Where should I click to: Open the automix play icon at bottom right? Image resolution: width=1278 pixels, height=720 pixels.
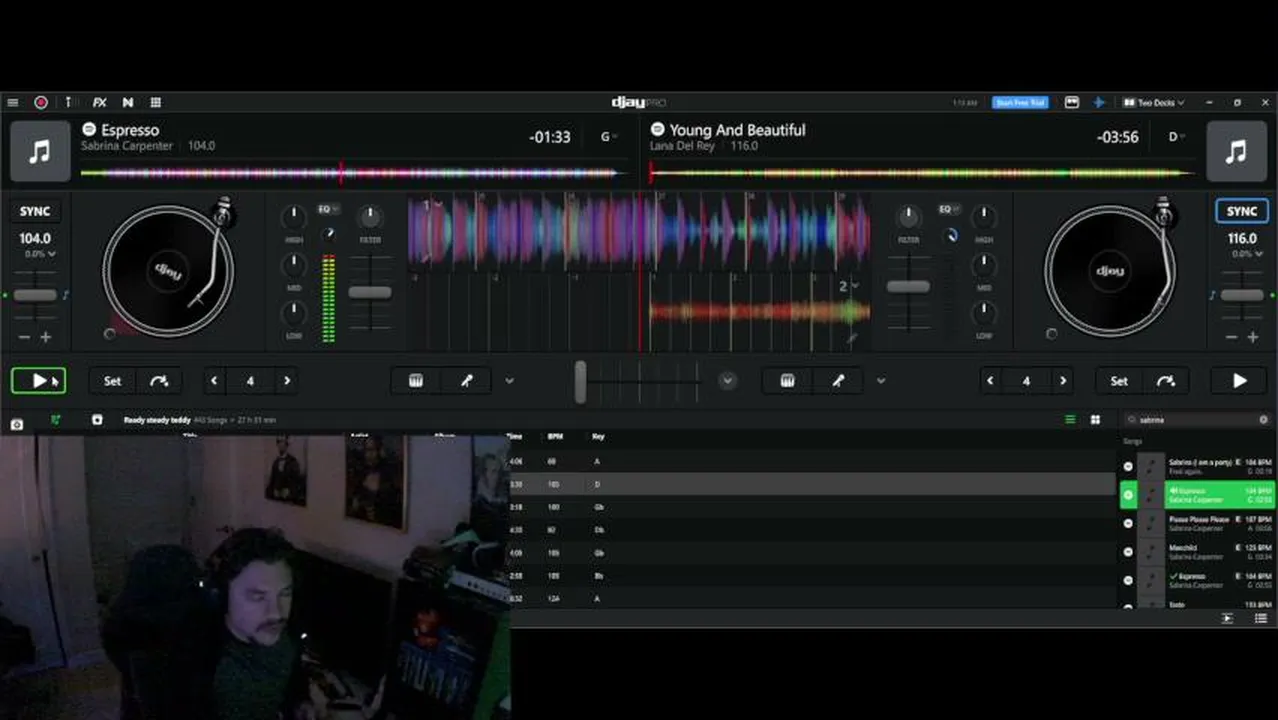pos(1227,618)
